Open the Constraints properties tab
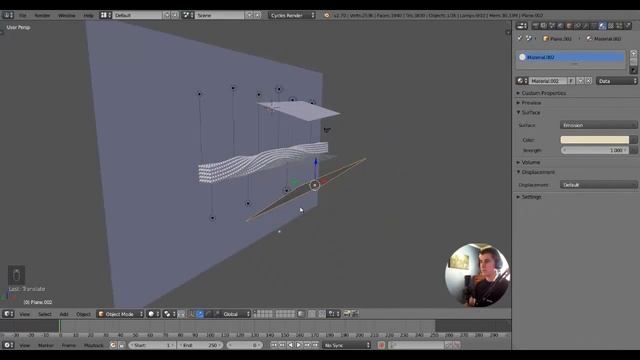Image resolution: width=640 pixels, height=360 pixels. [577, 26]
